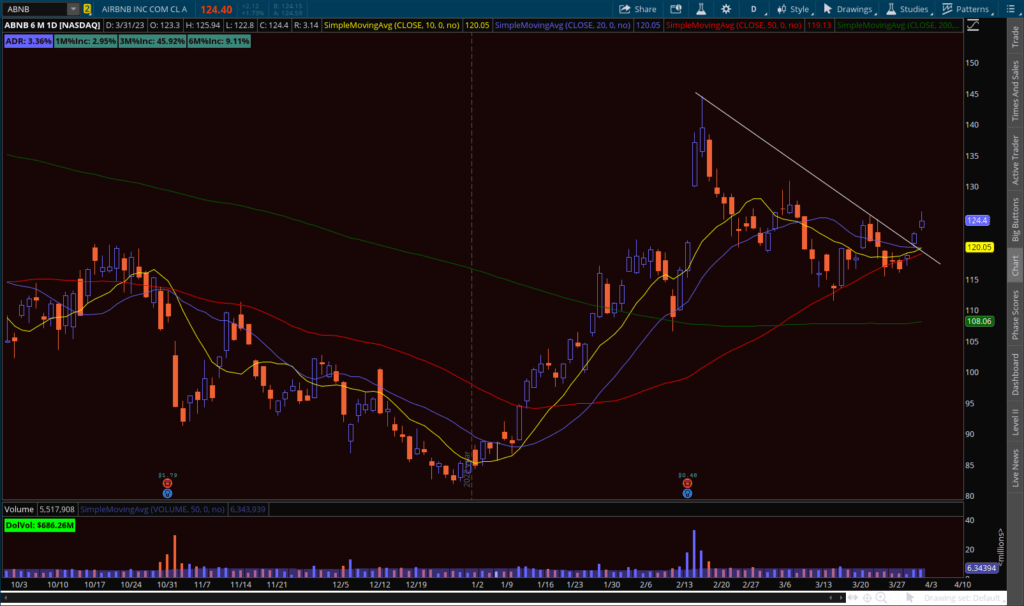Open the chart snapshot clock icon
Image resolution: width=1024 pixels, height=606 pixels.
tap(676, 9)
